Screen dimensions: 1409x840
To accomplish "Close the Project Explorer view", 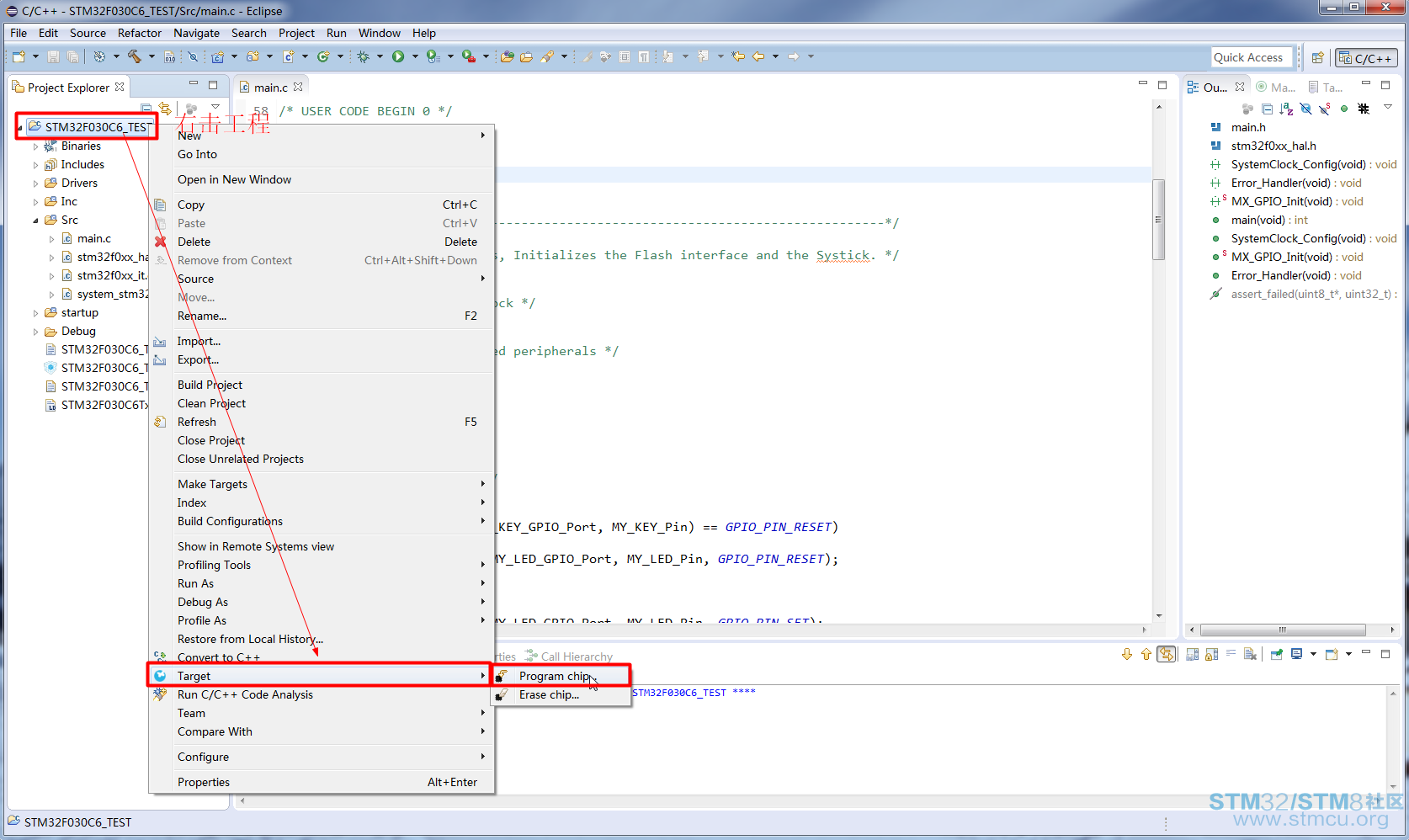I will [120, 87].
